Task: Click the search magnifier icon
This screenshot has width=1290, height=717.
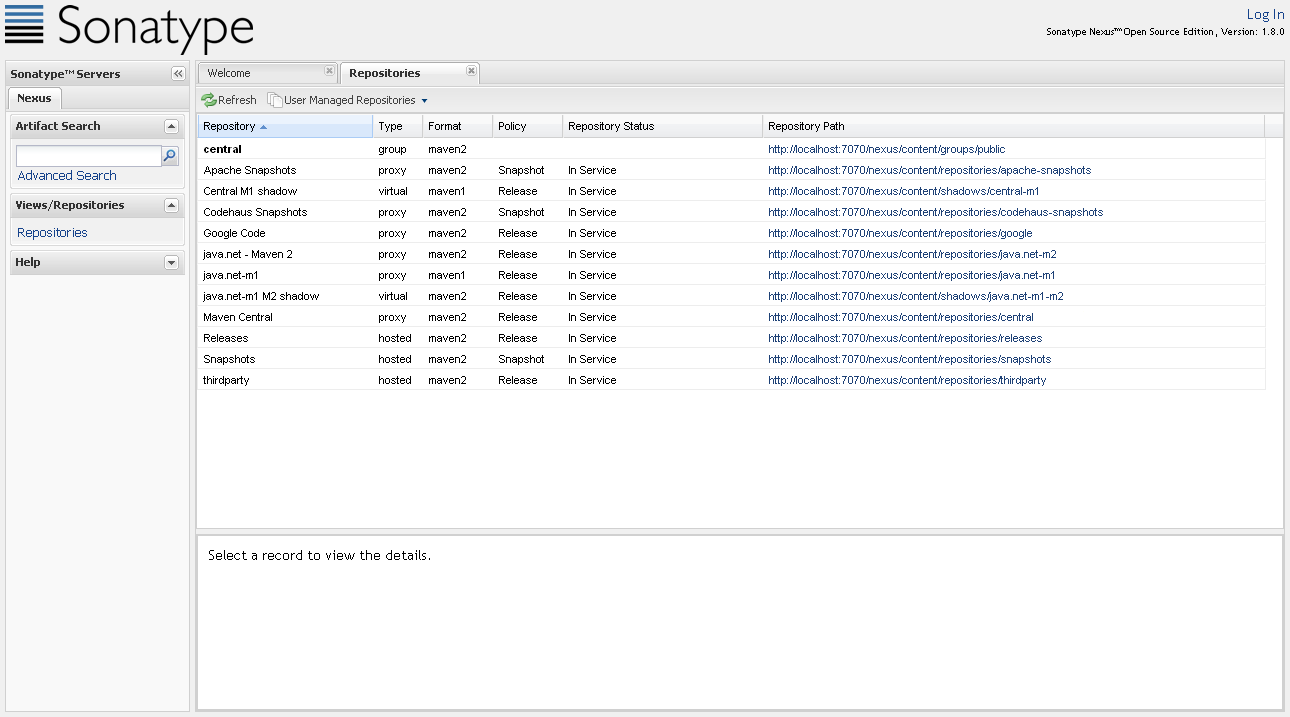Action: 170,156
